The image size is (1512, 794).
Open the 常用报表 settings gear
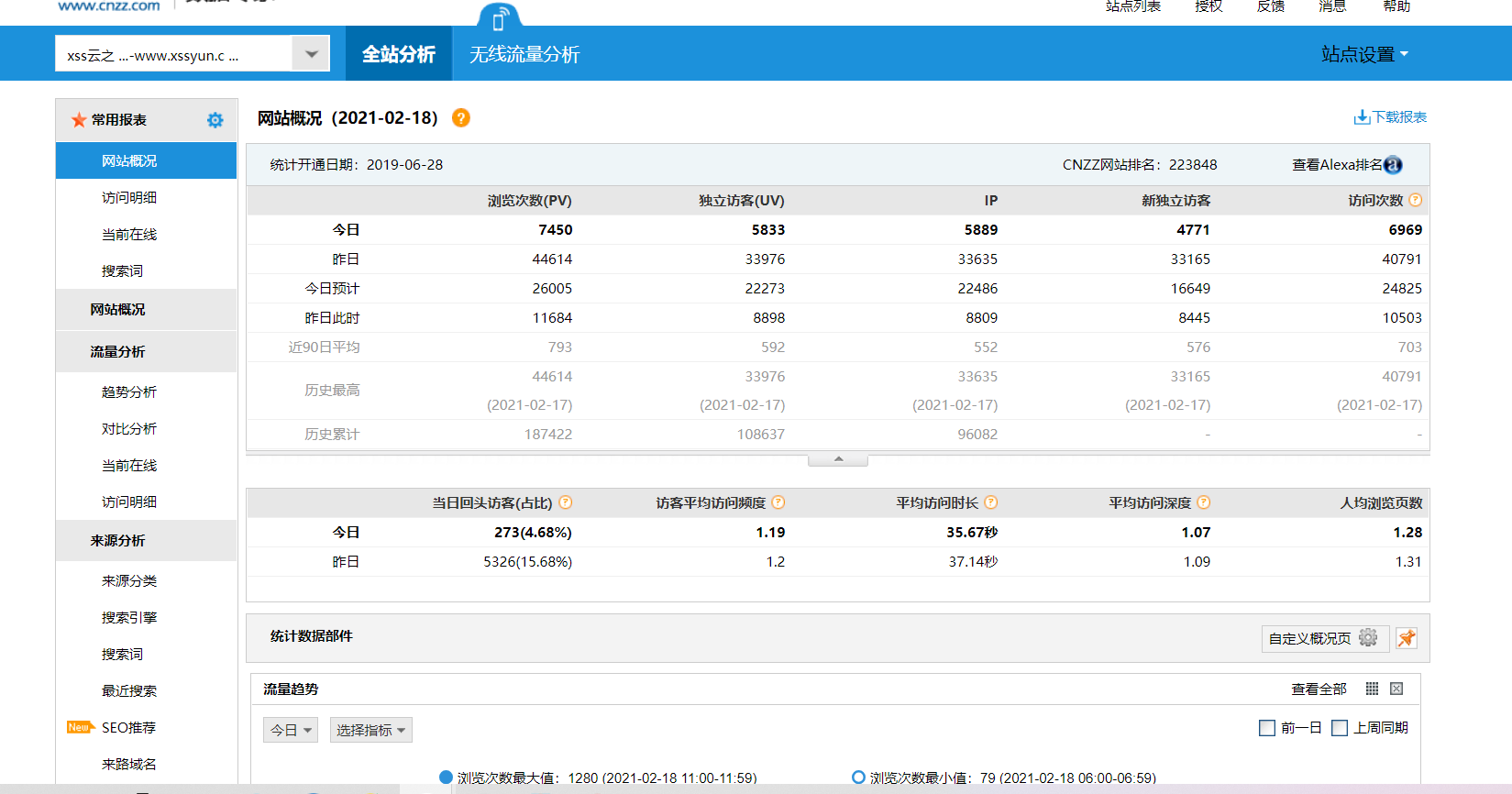tap(215, 120)
